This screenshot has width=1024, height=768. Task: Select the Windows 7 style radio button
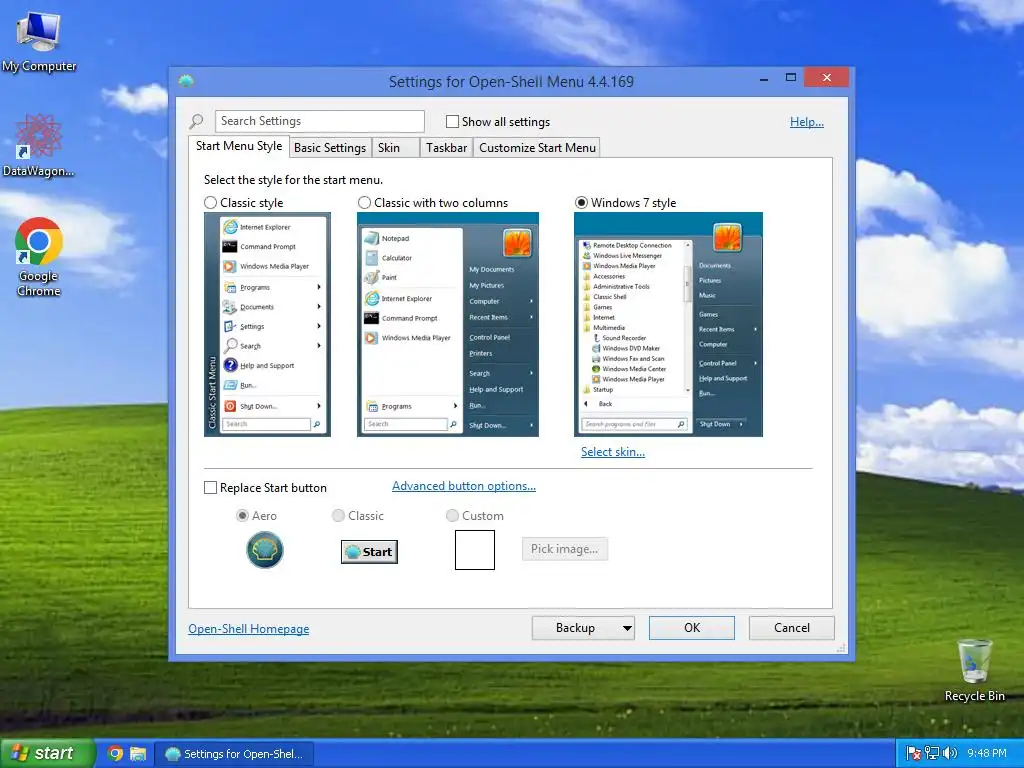tap(581, 203)
